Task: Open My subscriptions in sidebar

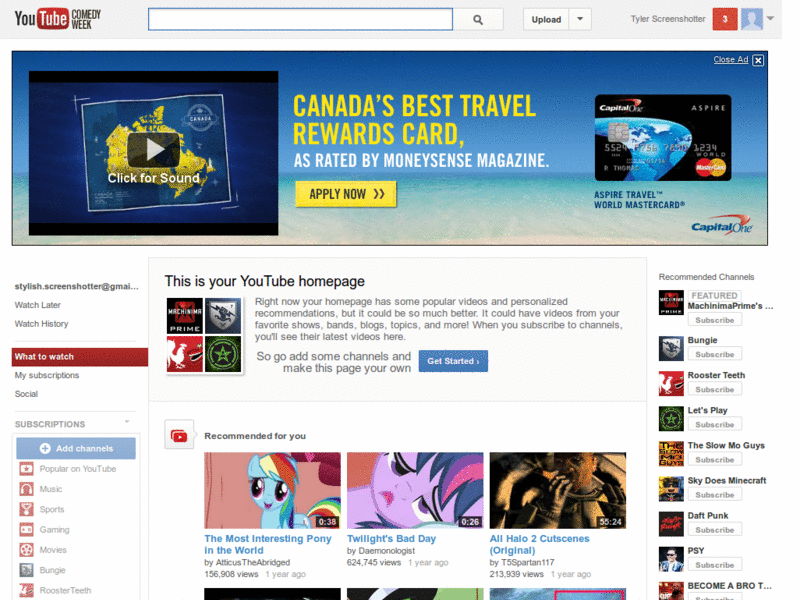Action: [x=47, y=375]
